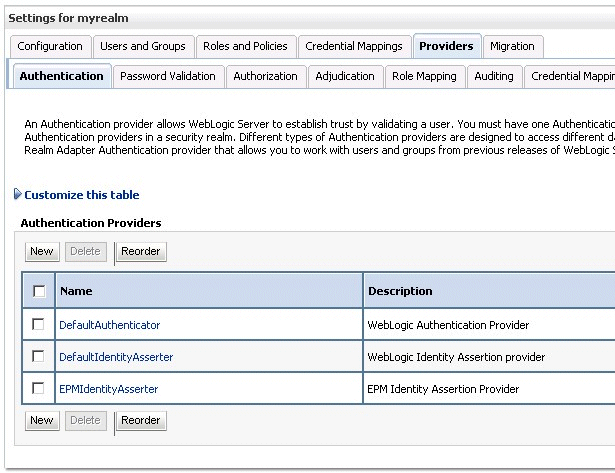Open the EPMIdentityAsserter provider link

(x=108, y=389)
